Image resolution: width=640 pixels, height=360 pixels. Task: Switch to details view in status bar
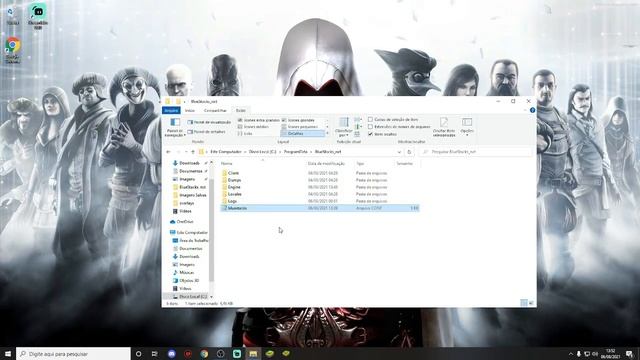[x=524, y=303]
